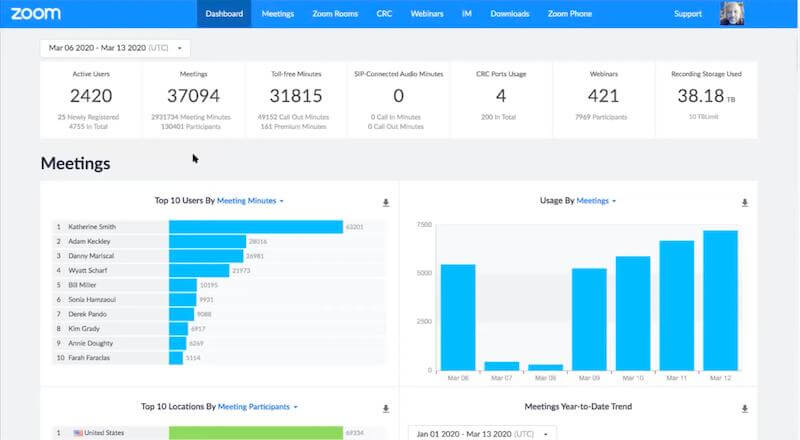Click the Annie Doughty row
Screen dimensions: 800x440
(x=219, y=343)
